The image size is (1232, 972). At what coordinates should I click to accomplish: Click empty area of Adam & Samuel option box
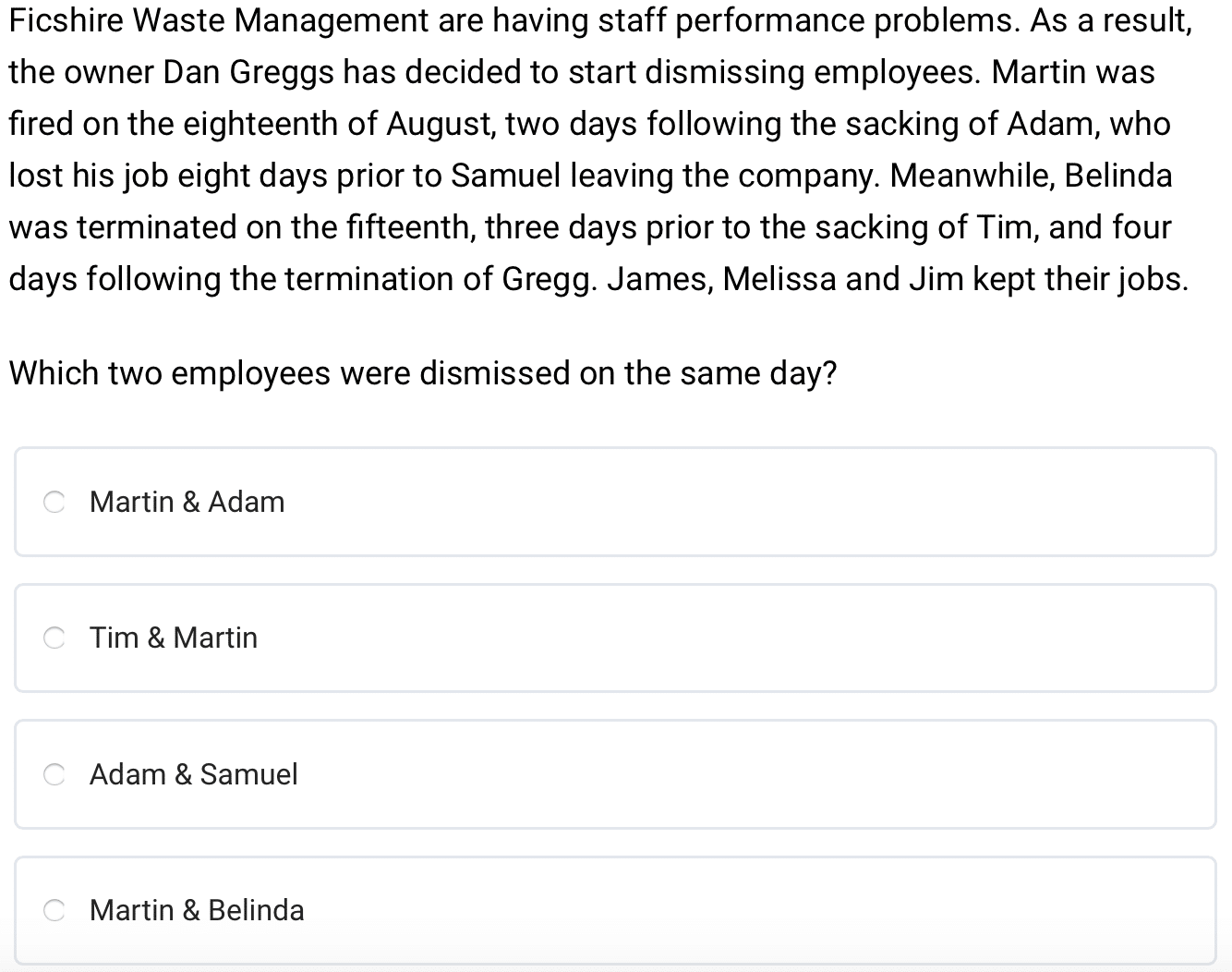[x=739, y=774]
